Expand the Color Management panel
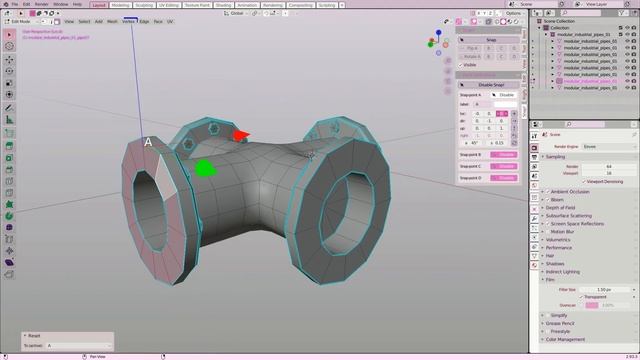The image size is (640, 360). 562,339
